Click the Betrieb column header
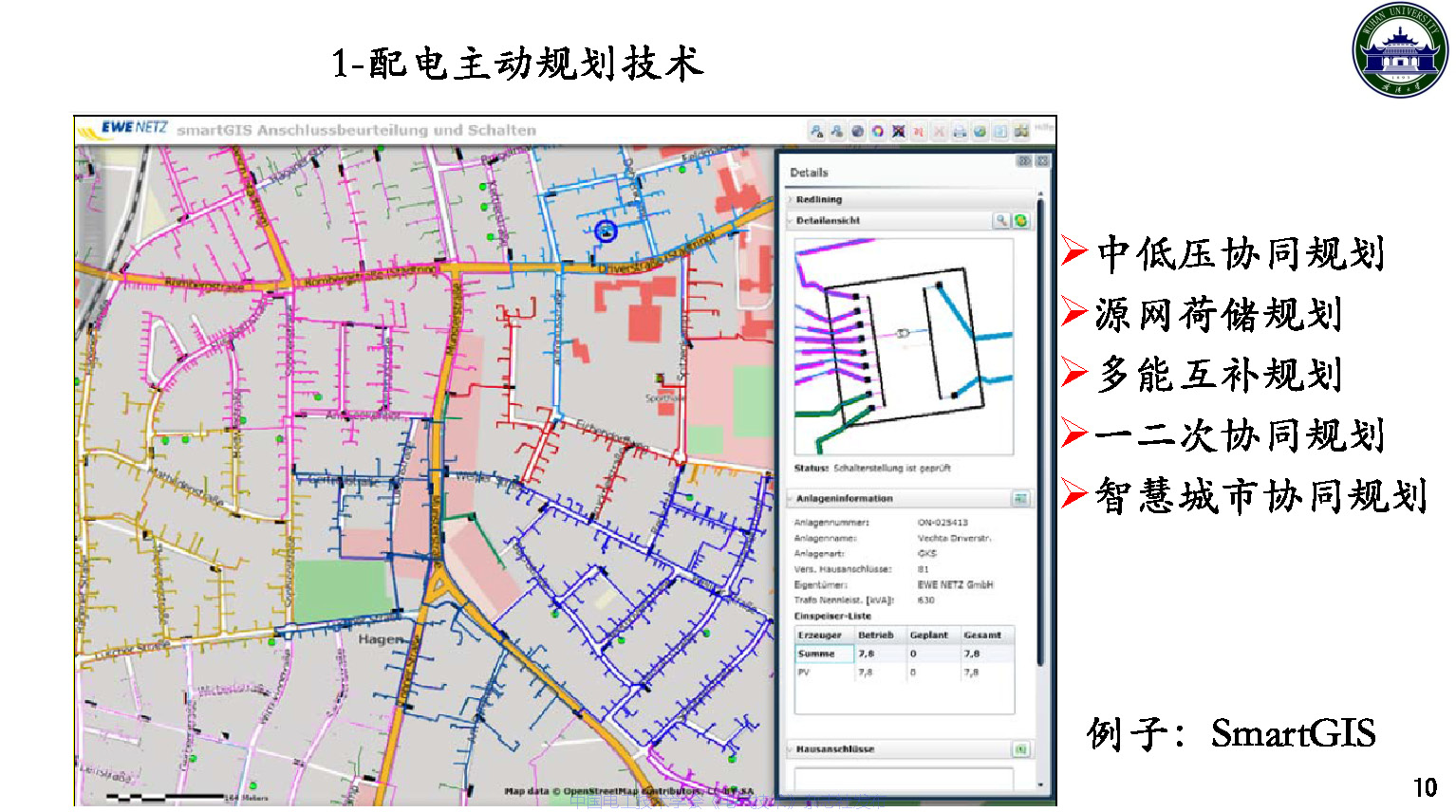The height and width of the screenshot is (812, 1456). click(879, 635)
